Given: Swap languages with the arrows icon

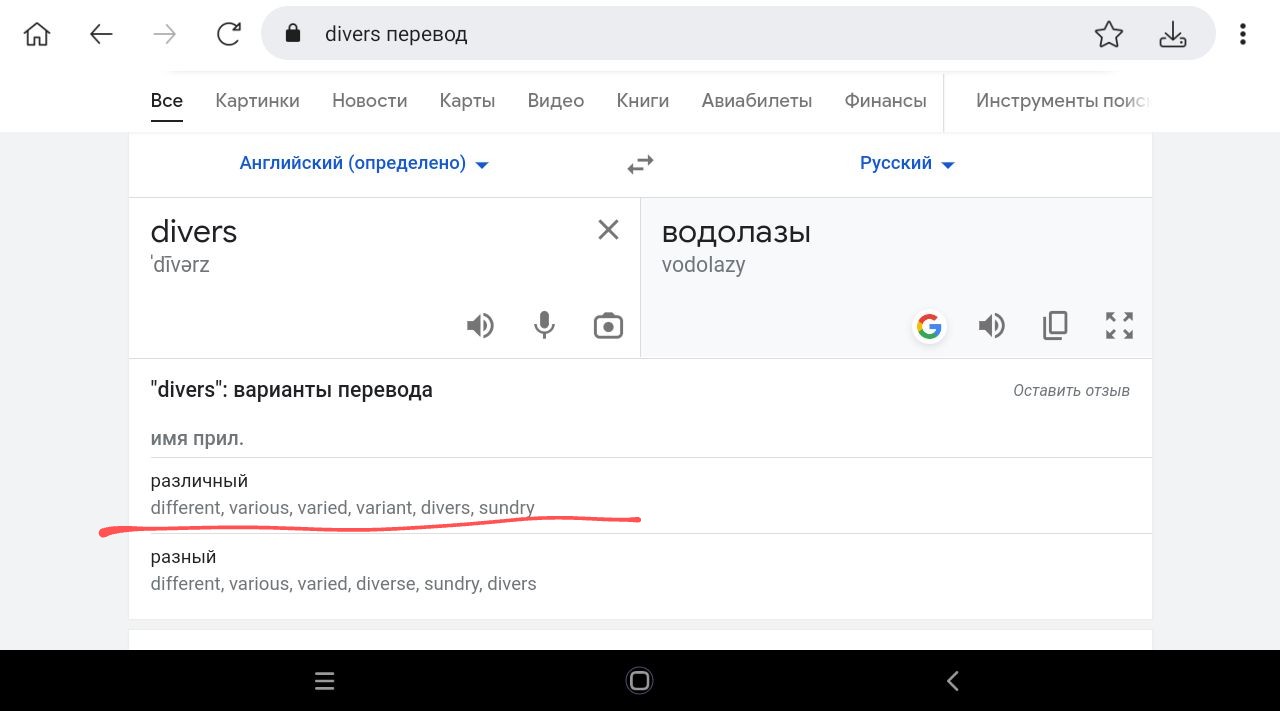Looking at the screenshot, I should pyautogui.click(x=640, y=164).
